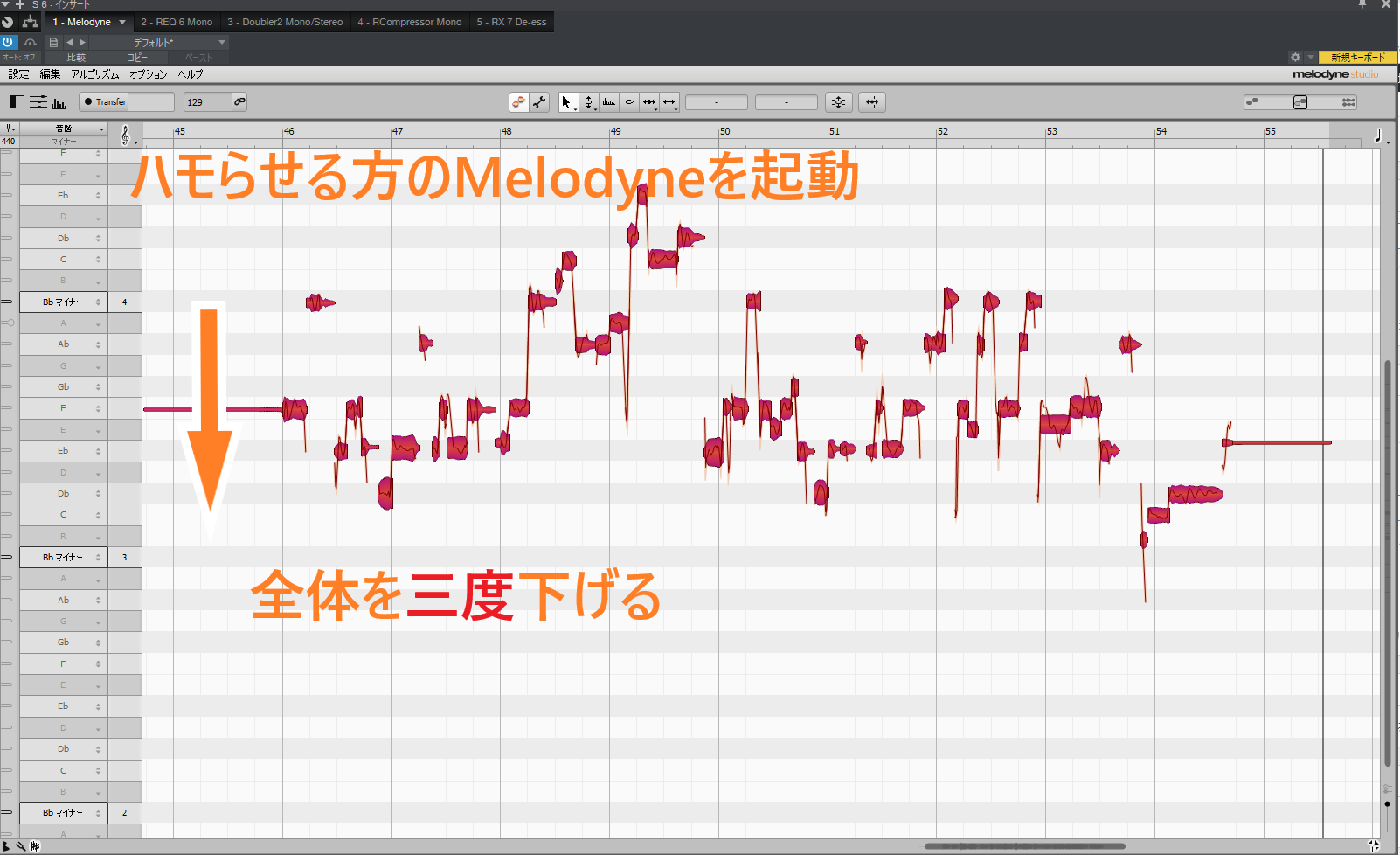Select the note separation tool
This screenshot has height=855, width=1400.
point(669,102)
